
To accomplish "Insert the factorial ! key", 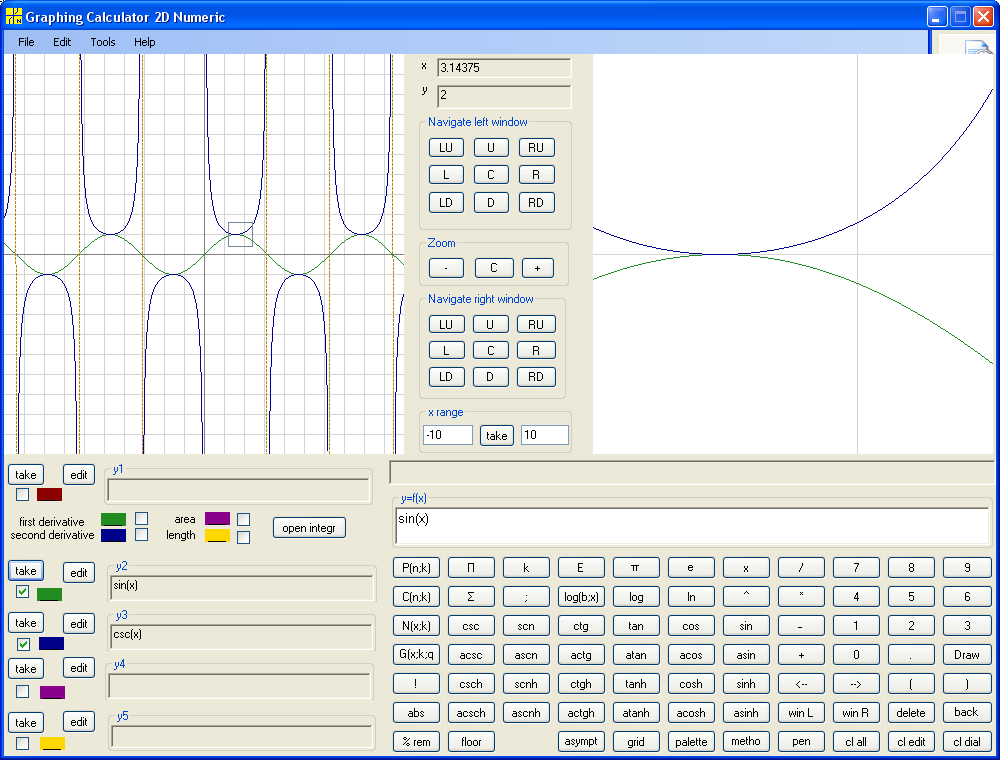I will coord(416,684).
